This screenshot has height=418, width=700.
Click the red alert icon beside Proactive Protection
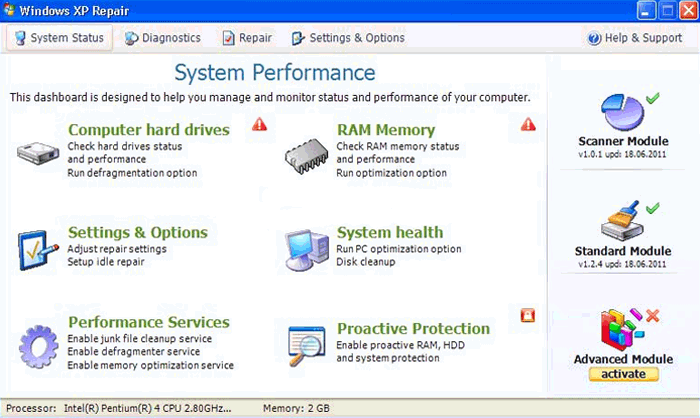coord(528,316)
